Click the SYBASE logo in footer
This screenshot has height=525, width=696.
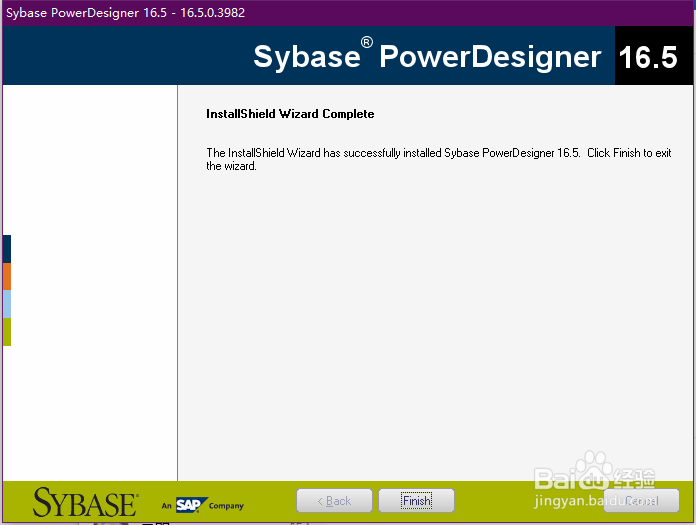[85, 502]
